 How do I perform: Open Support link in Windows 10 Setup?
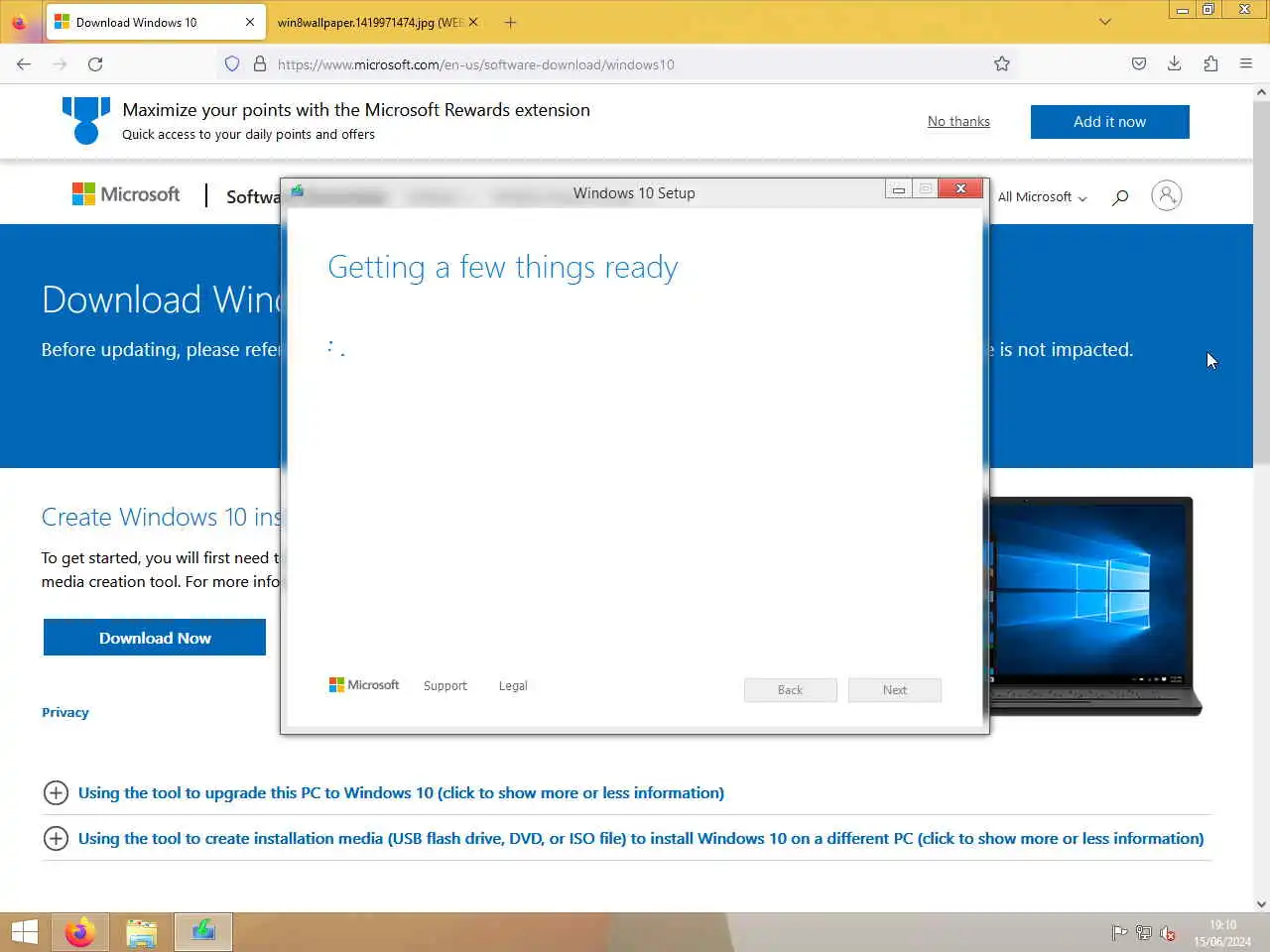pyautogui.click(x=444, y=685)
